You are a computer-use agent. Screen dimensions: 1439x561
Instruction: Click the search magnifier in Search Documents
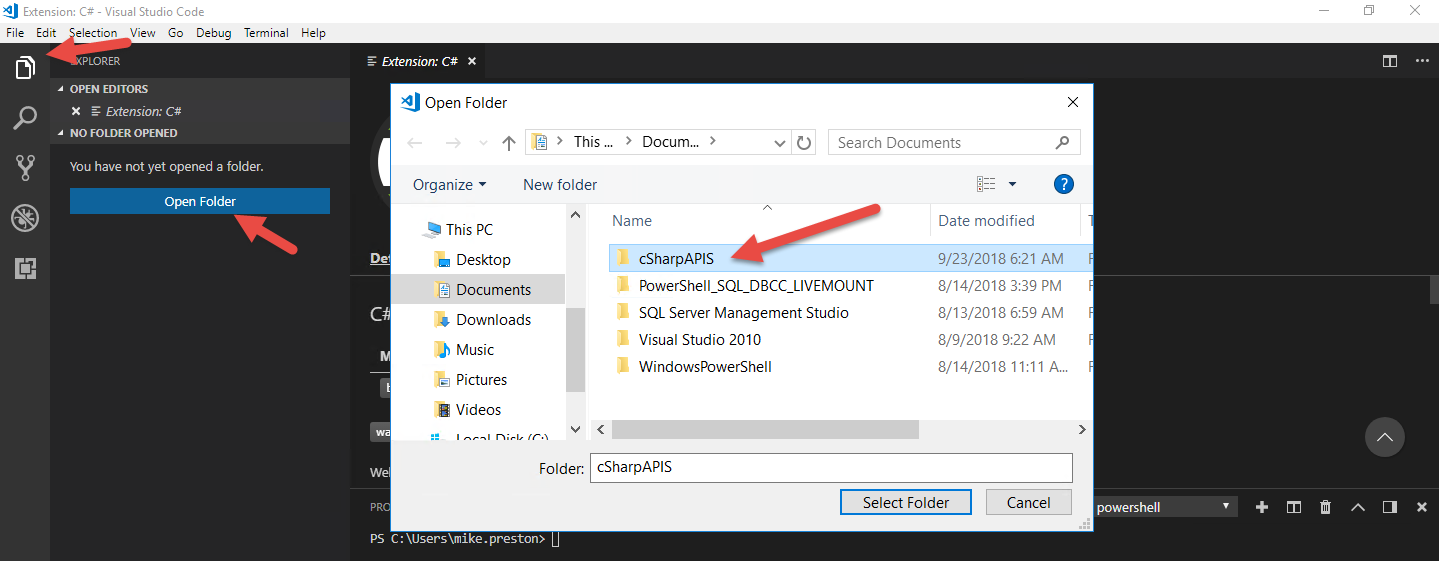pyautogui.click(x=1062, y=142)
